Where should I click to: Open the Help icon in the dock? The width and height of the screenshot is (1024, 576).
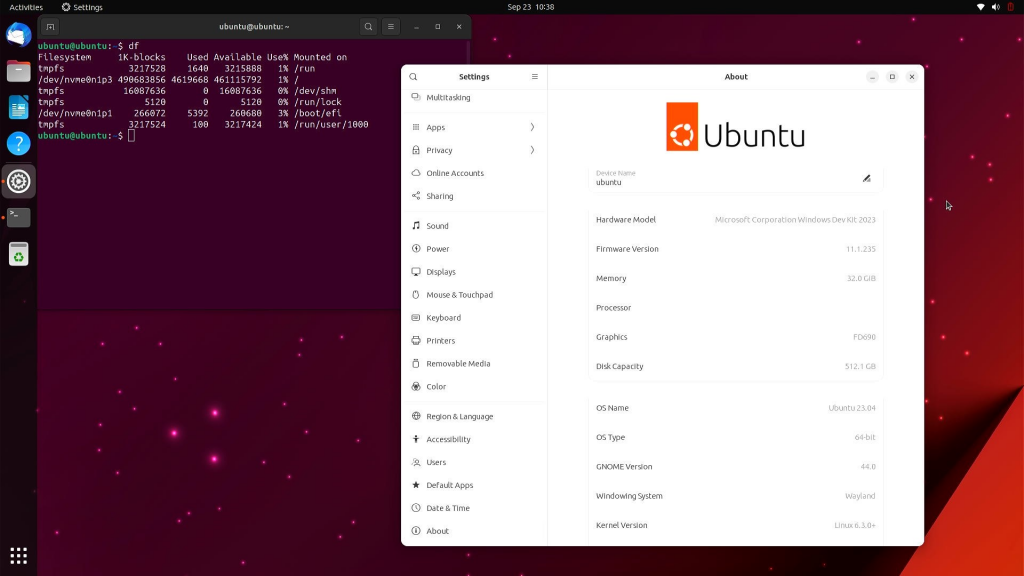point(18,144)
